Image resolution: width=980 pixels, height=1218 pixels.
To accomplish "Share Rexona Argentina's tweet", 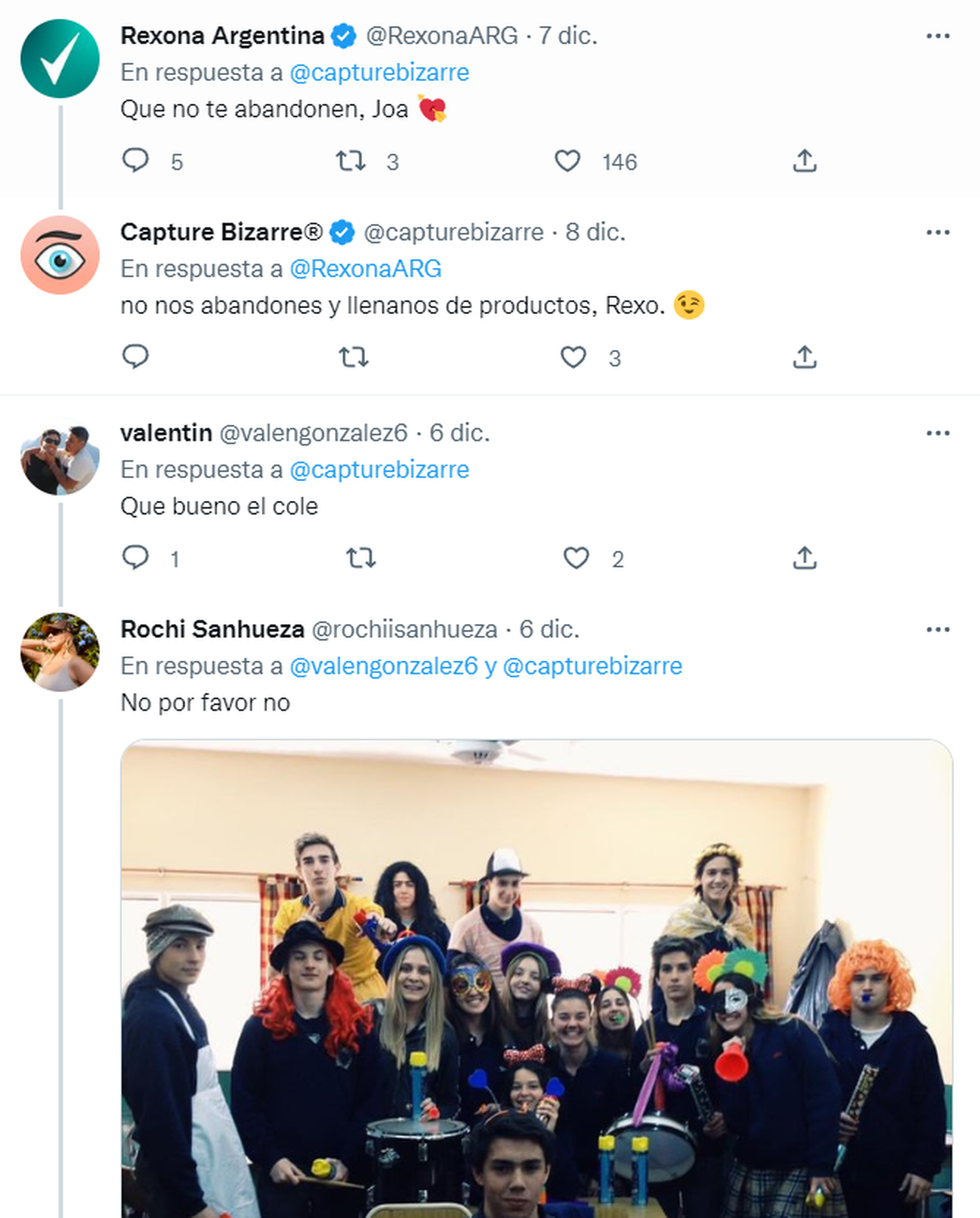I will coord(804,160).
